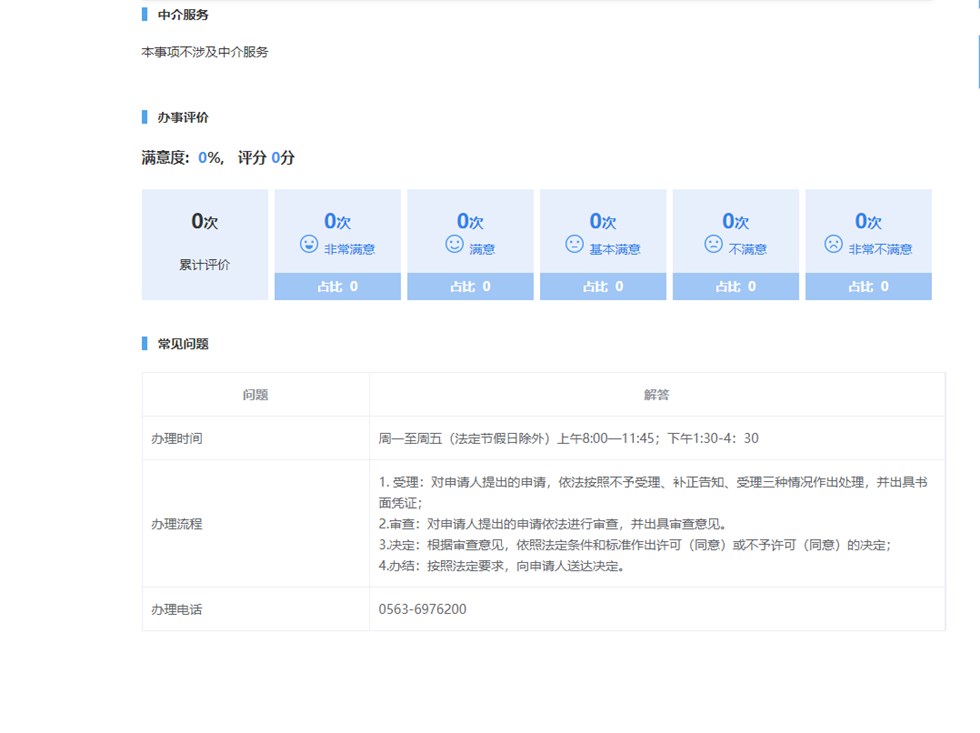Click the 0% satisfaction value next to 满意度
Image resolution: width=980 pixels, height=733 pixels.
[208, 158]
